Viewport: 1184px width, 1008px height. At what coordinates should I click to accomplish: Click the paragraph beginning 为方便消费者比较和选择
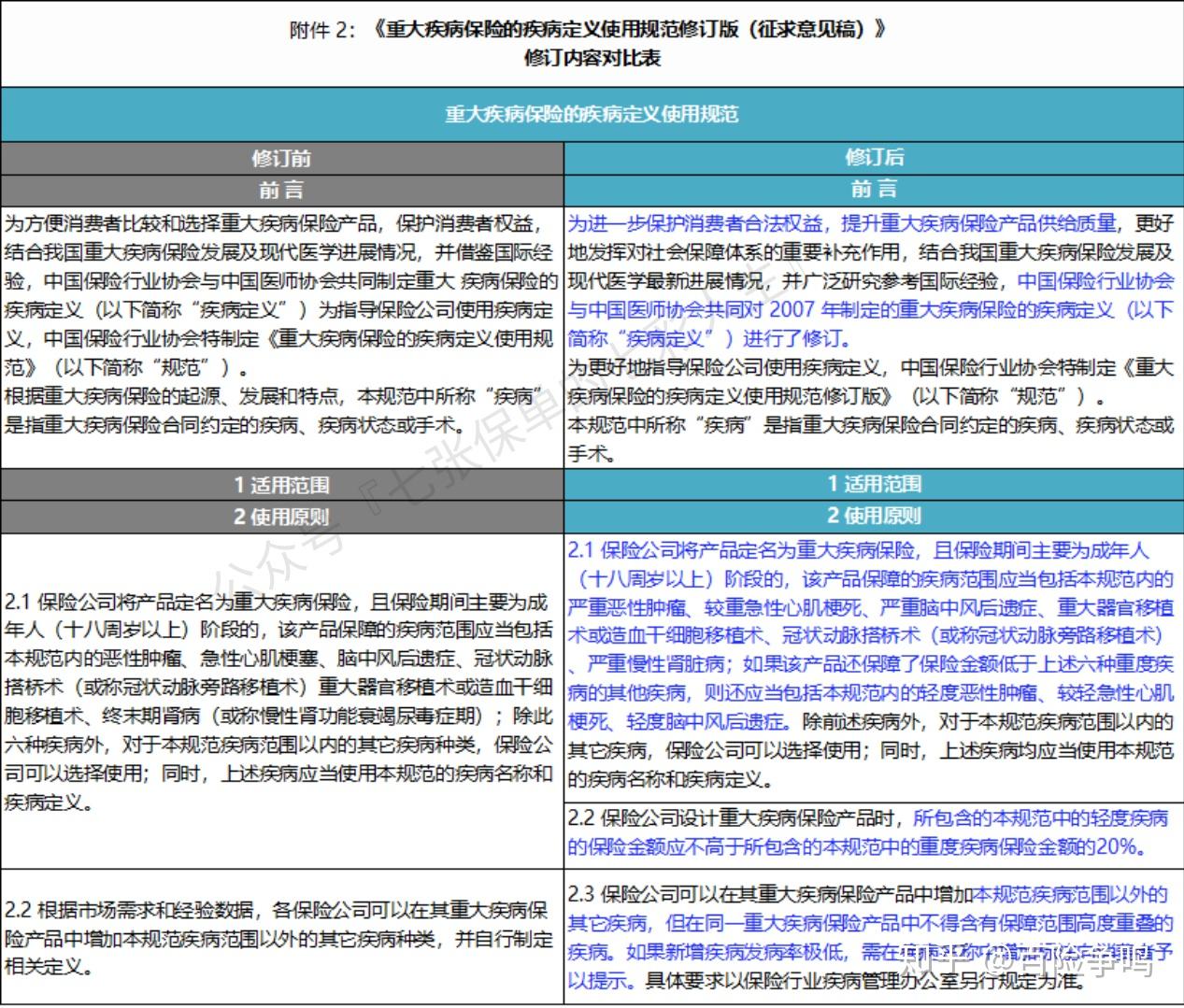click(x=281, y=295)
